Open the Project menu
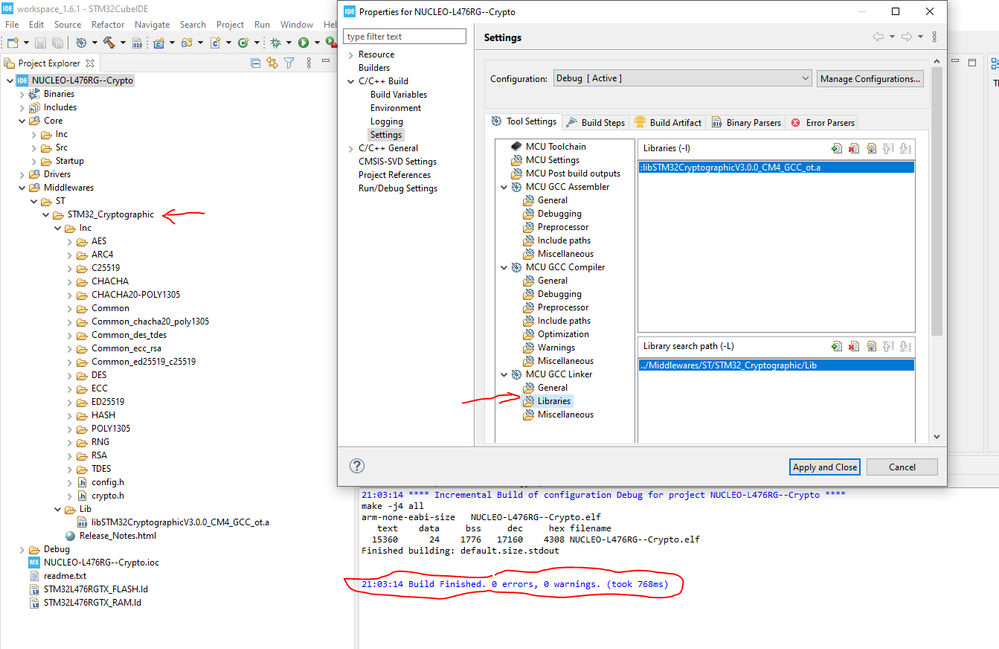999x649 pixels. click(x=230, y=24)
